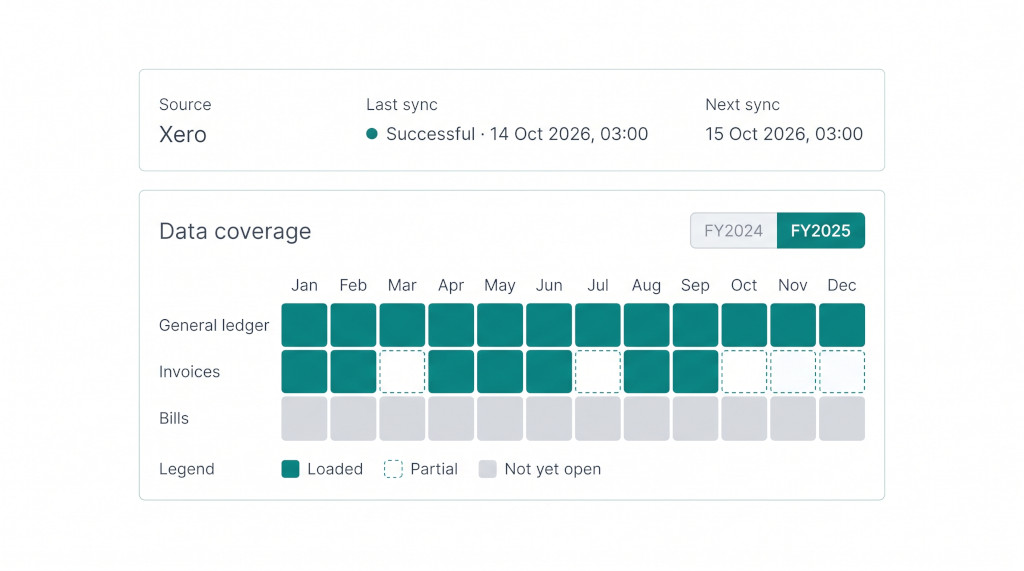The image size is (1024, 571).
Task: Switch to the FY2024 tab
Action: [x=733, y=231]
